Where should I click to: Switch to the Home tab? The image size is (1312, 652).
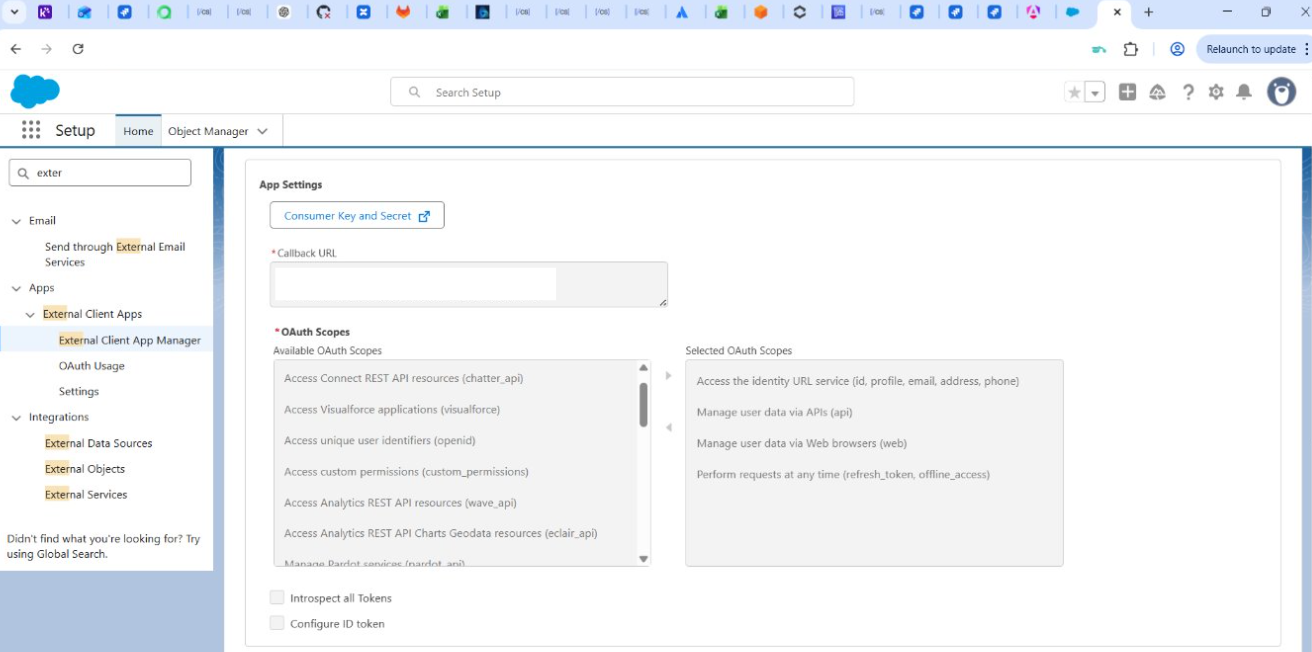pos(138,131)
